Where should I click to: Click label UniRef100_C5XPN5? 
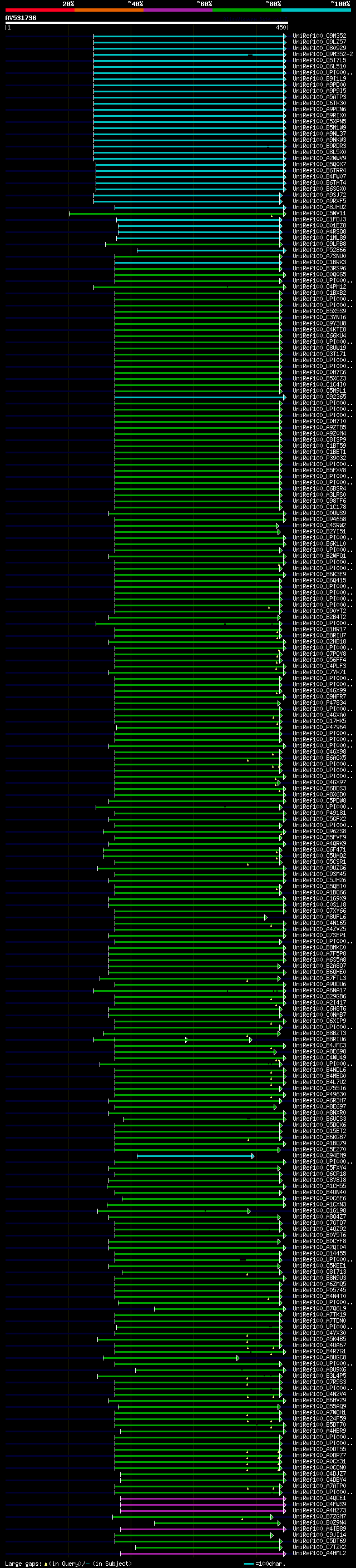pyautogui.click(x=319, y=121)
